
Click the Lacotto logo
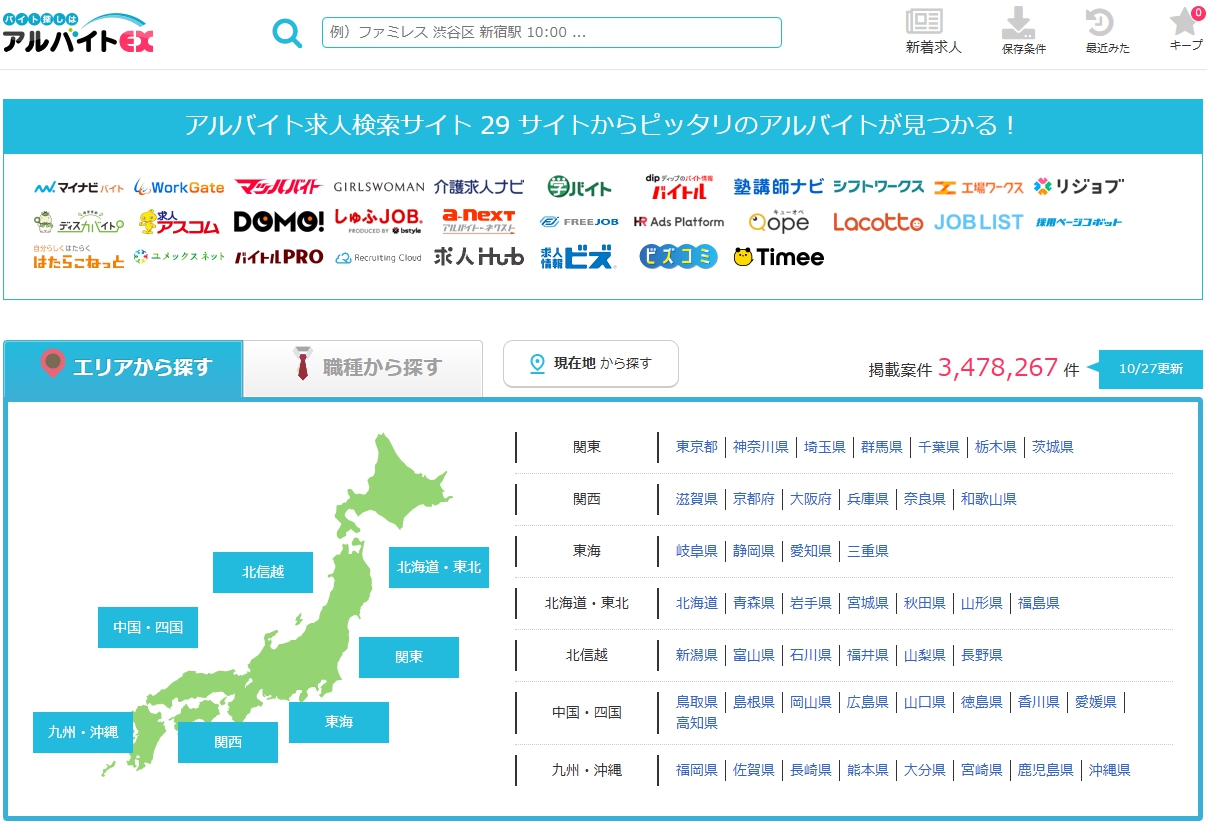tap(879, 222)
